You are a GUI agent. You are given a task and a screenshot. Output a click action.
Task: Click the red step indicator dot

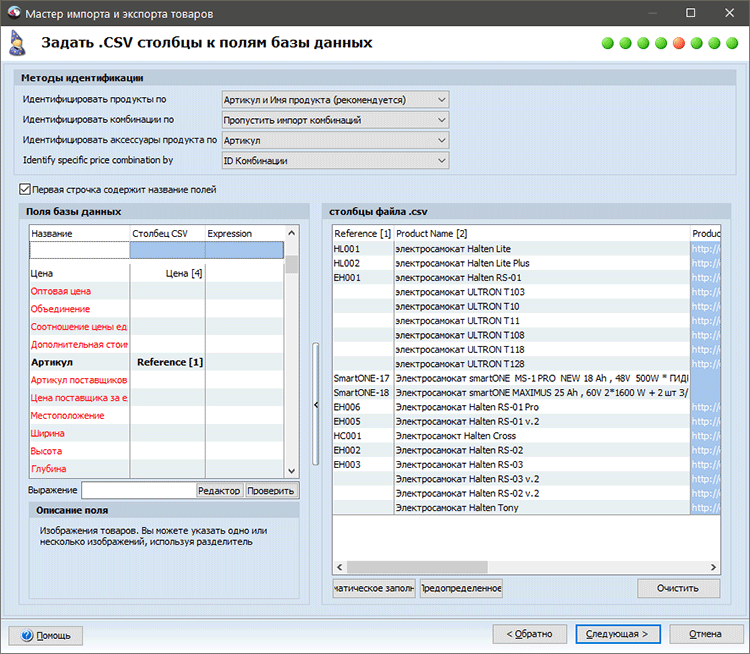[x=679, y=44]
